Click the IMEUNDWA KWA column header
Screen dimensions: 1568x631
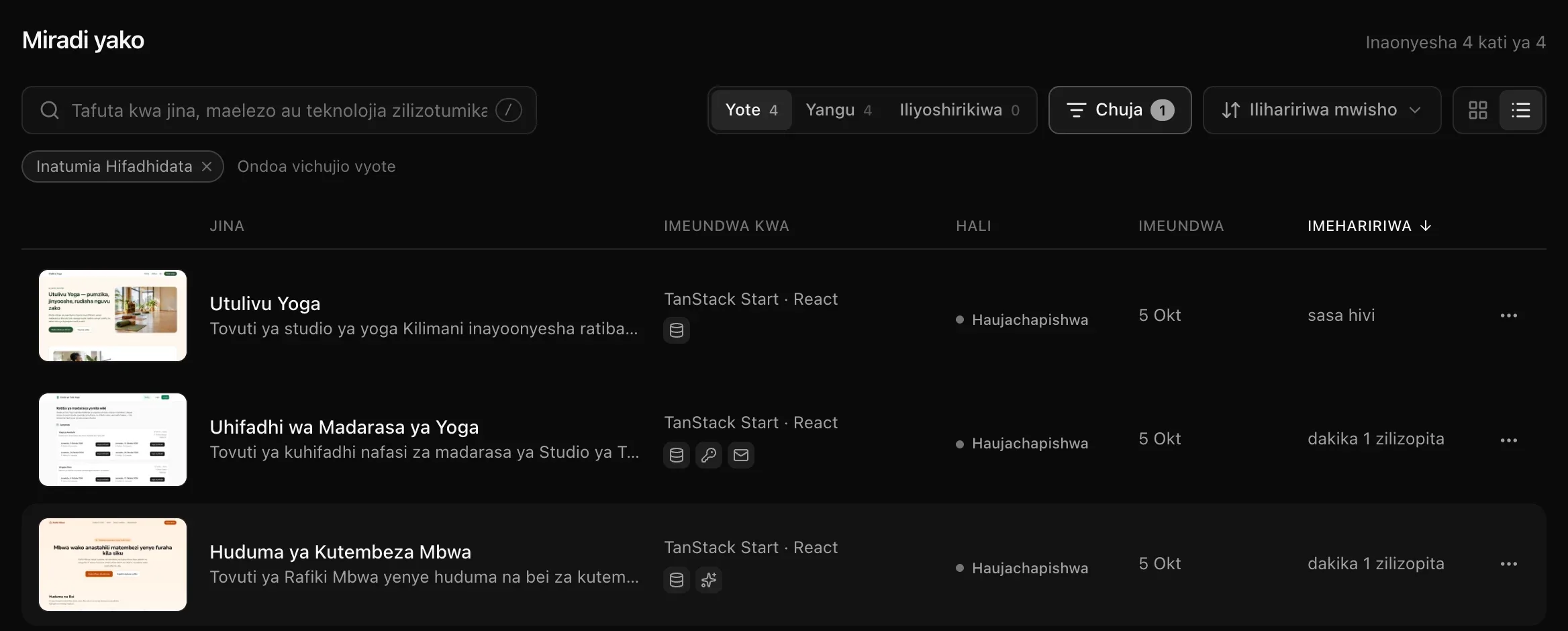pyautogui.click(x=726, y=226)
